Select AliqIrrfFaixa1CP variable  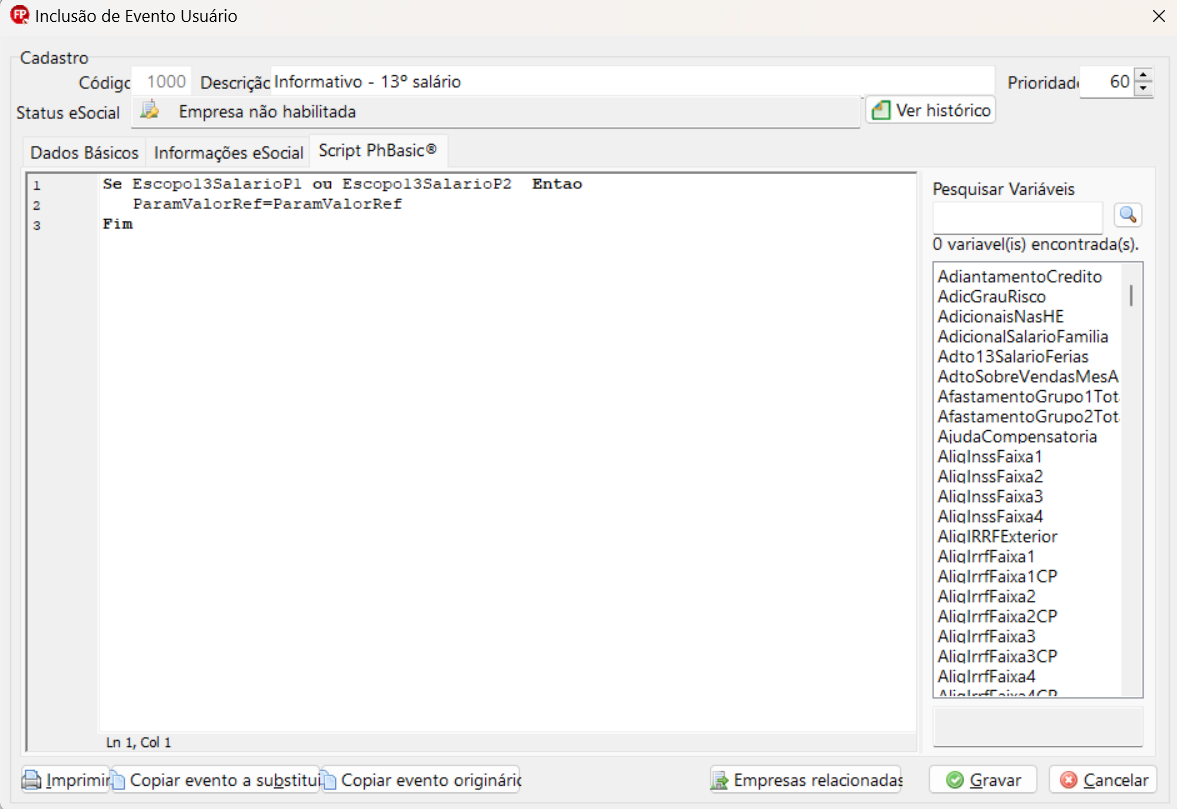997,576
